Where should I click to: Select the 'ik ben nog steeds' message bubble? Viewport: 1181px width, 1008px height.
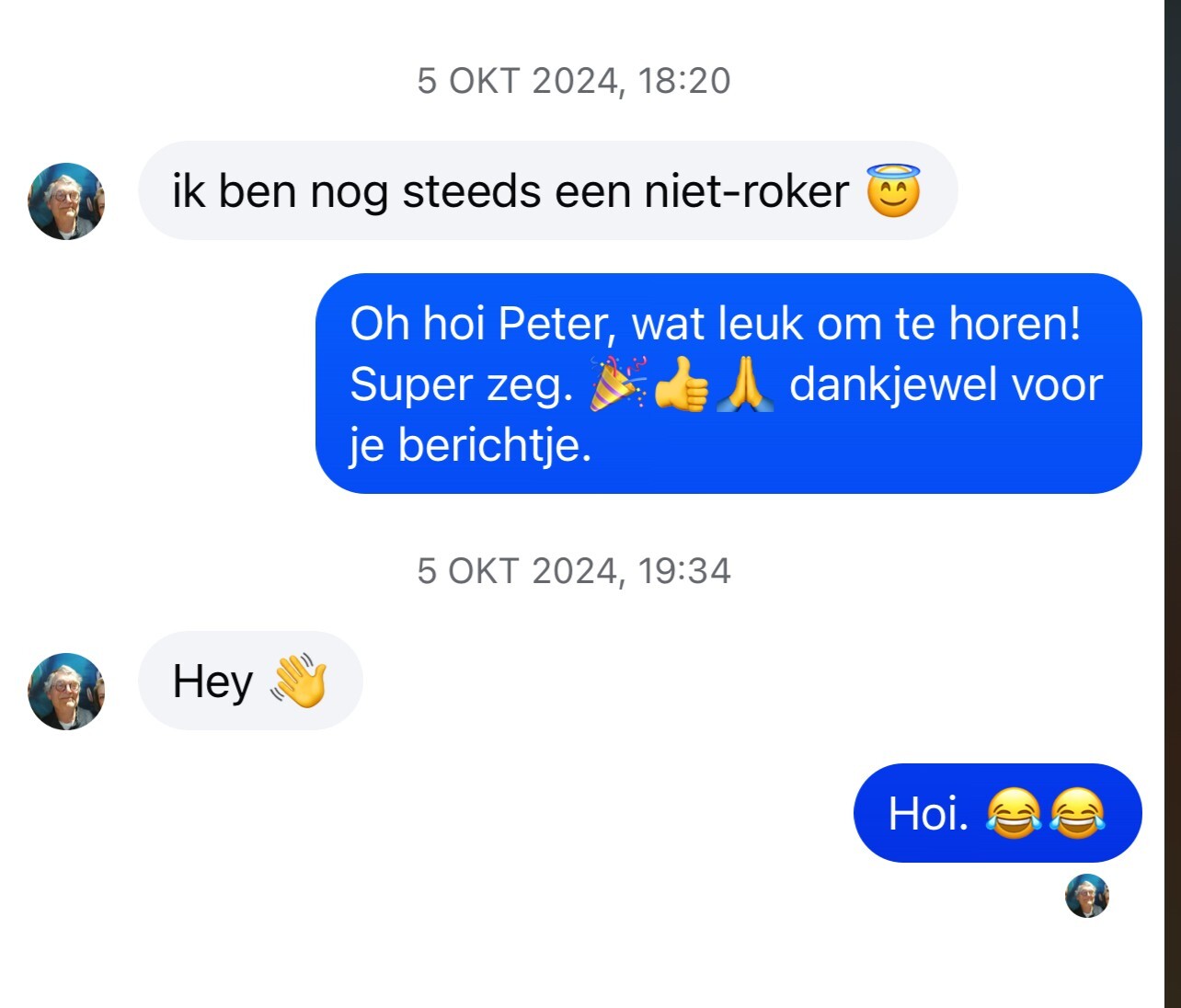[x=548, y=190]
